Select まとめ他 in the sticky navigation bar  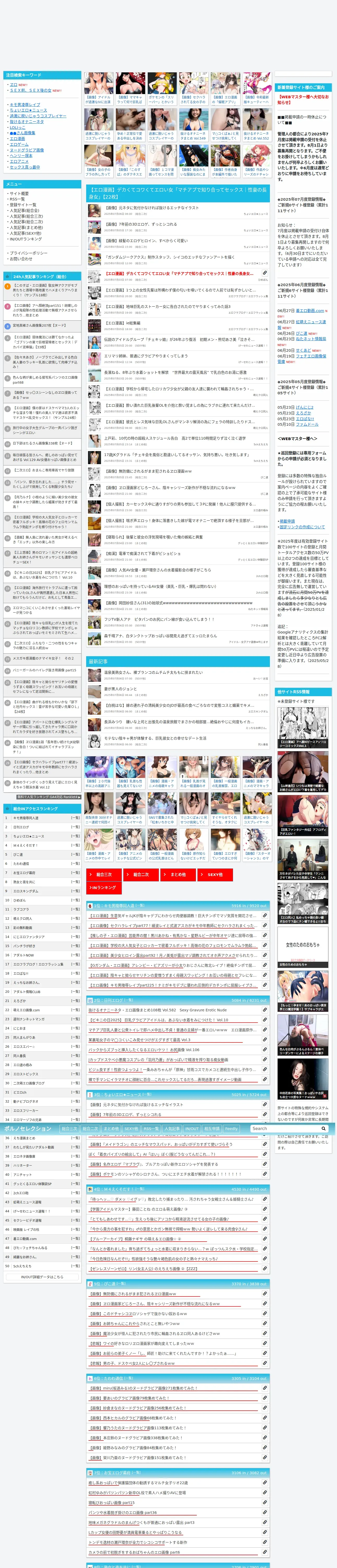[111, 1128]
